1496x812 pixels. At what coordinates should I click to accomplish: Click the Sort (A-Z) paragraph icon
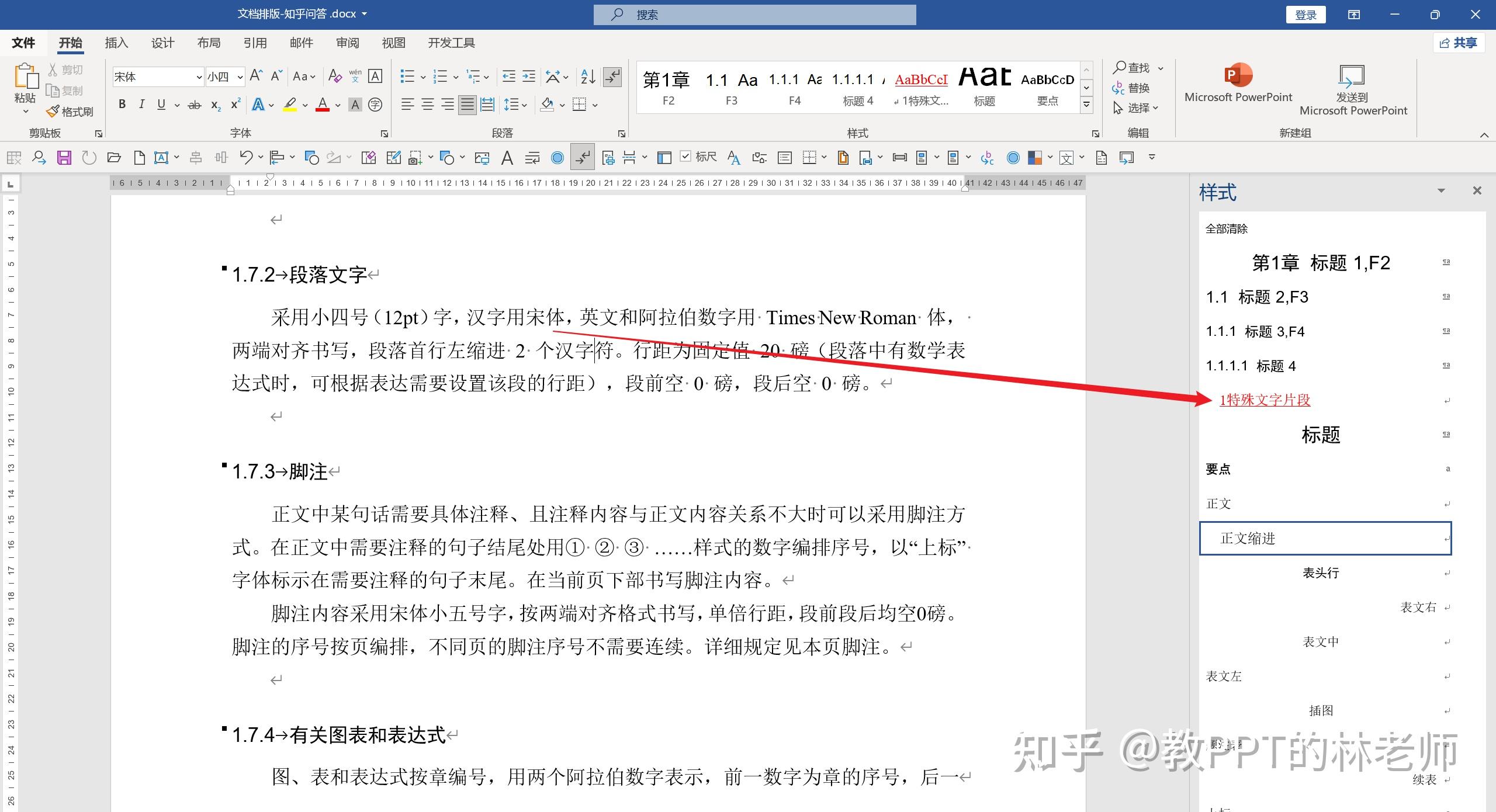(x=588, y=77)
